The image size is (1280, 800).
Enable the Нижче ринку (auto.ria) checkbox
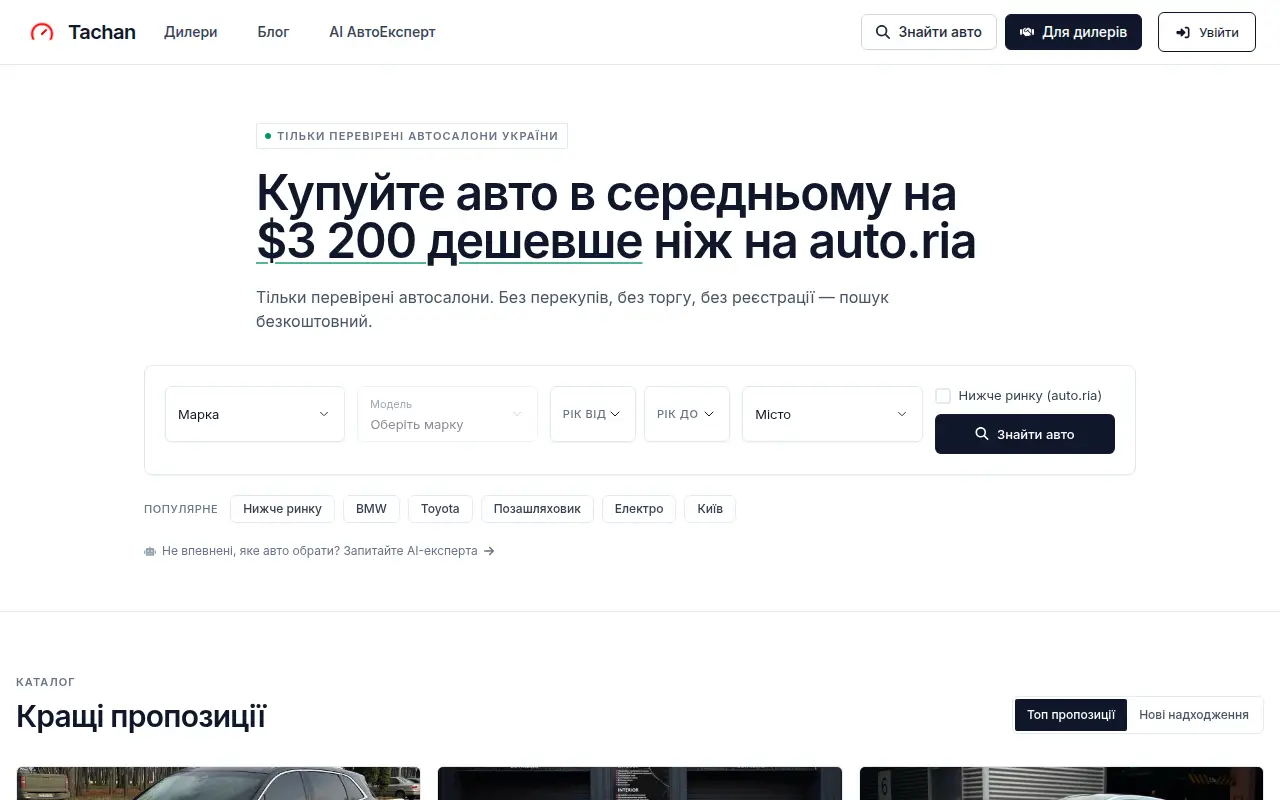(943, 396)
